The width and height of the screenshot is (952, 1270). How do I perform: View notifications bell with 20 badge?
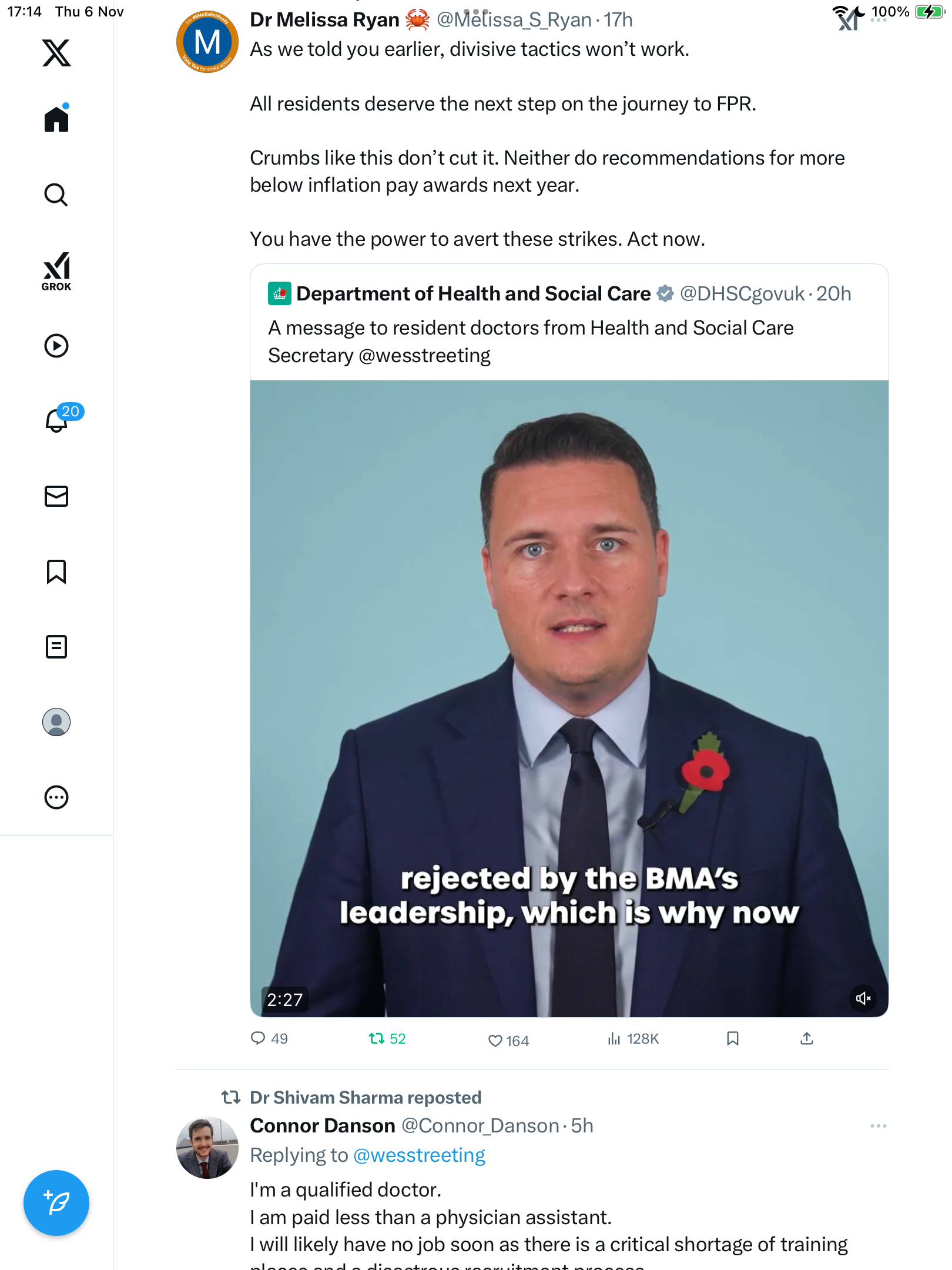pyautogui.click(x=58, y=420)
